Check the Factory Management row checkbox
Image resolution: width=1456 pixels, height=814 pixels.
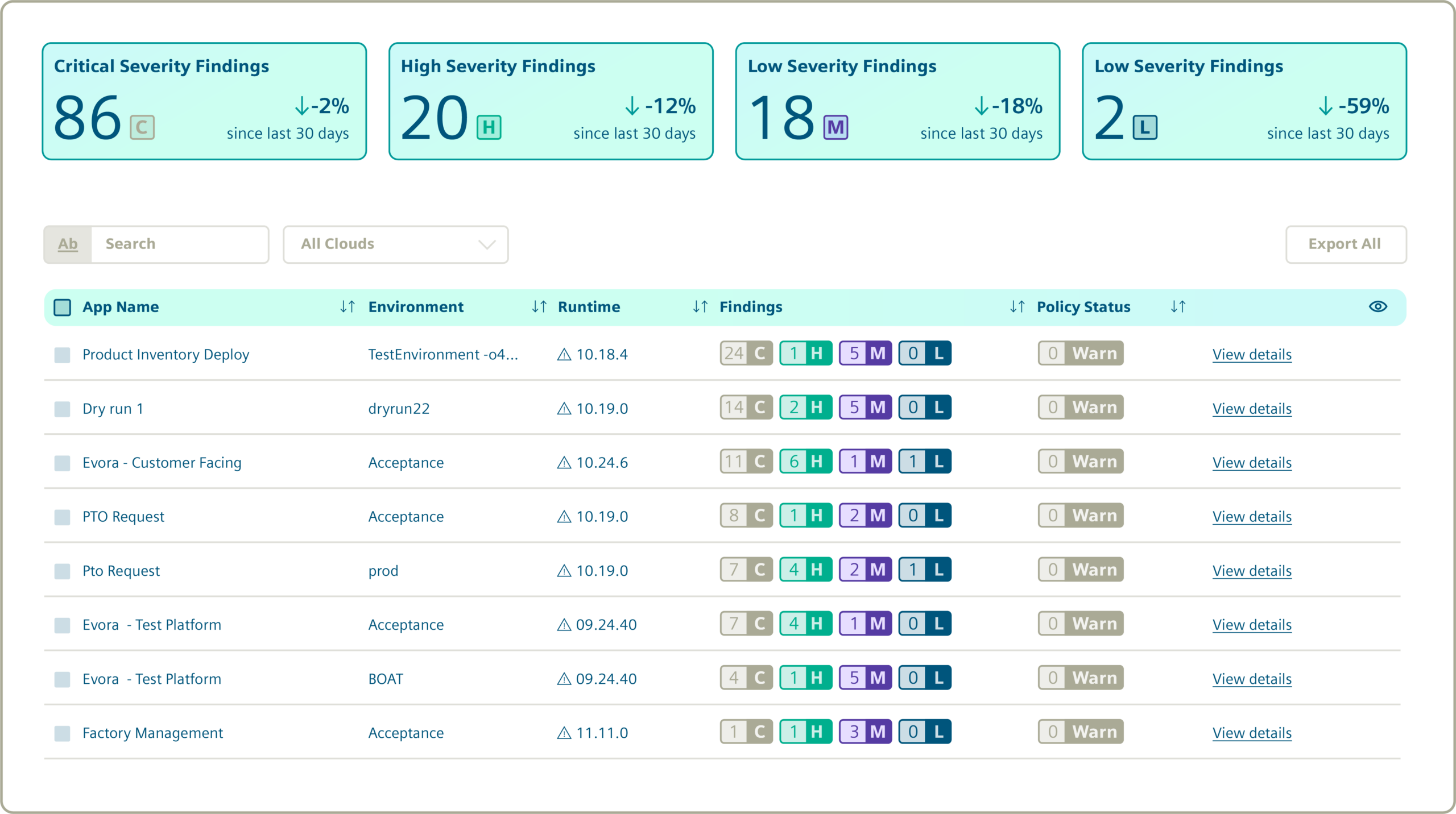[x=62, y=733]
